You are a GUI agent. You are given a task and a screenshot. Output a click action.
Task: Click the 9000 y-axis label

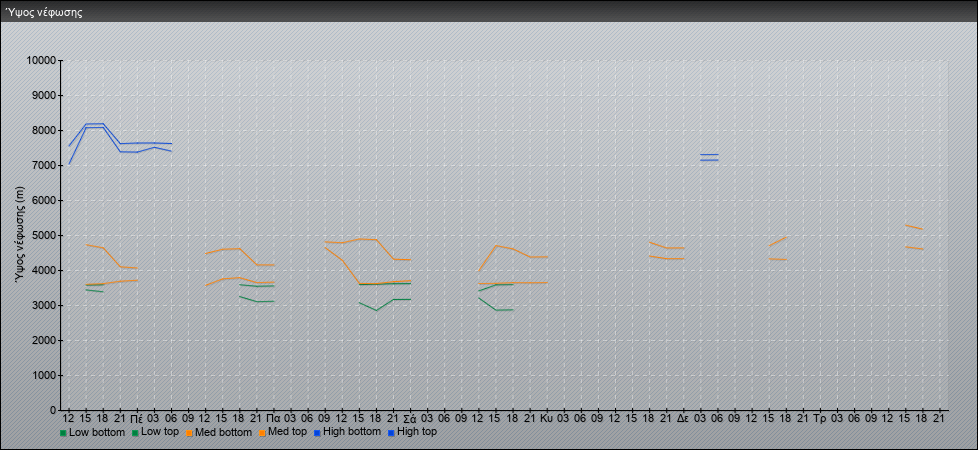pos(44,95)
